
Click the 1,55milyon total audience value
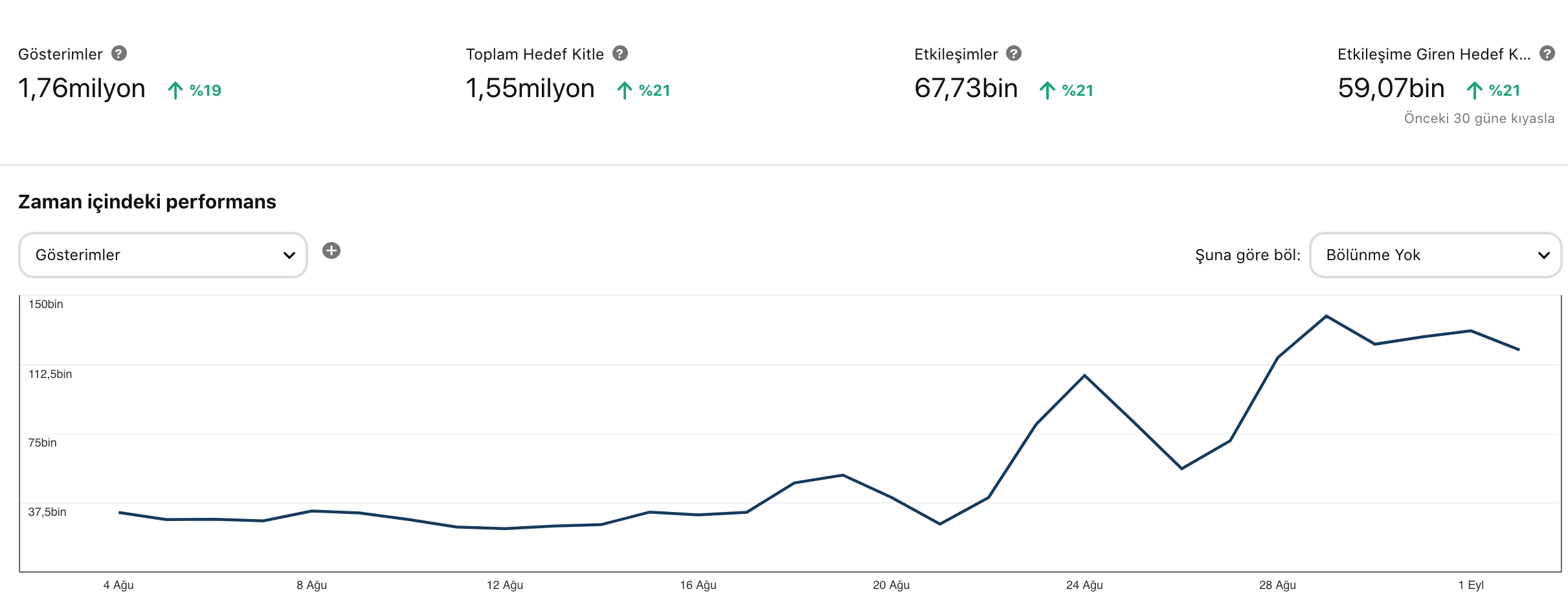(x=530, y=89)
